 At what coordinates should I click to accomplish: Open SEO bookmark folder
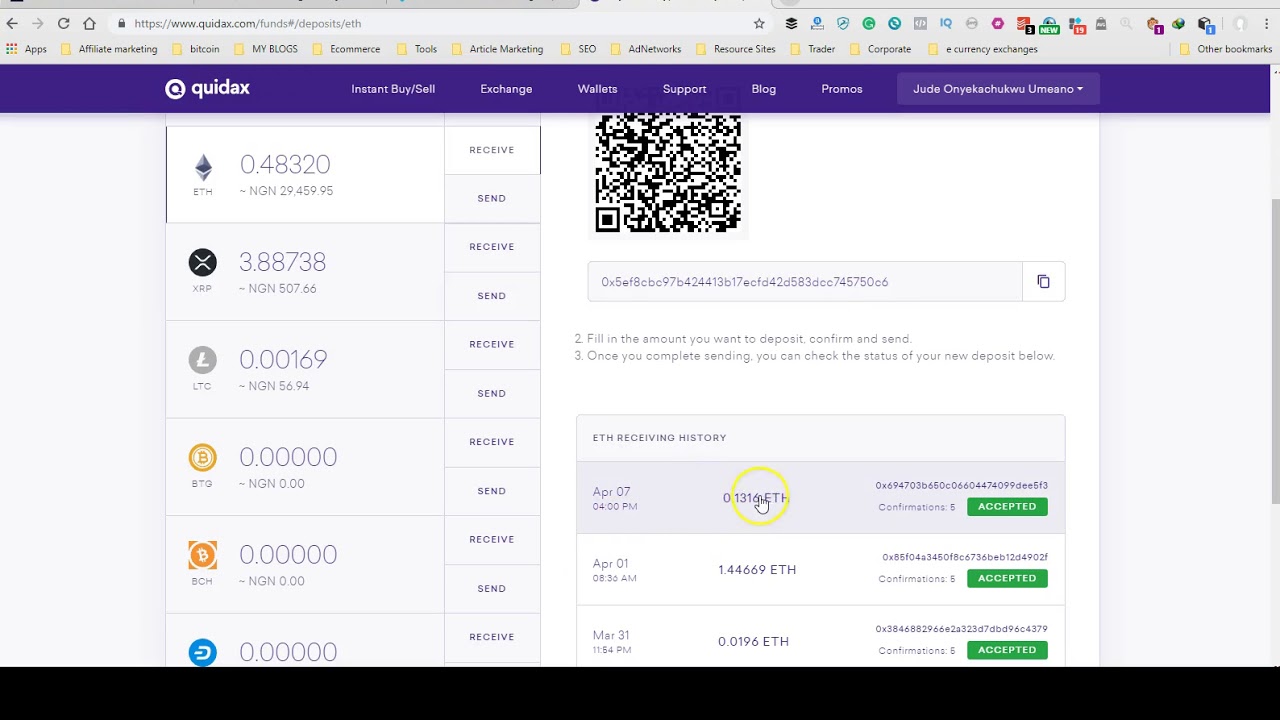[578, 49]
